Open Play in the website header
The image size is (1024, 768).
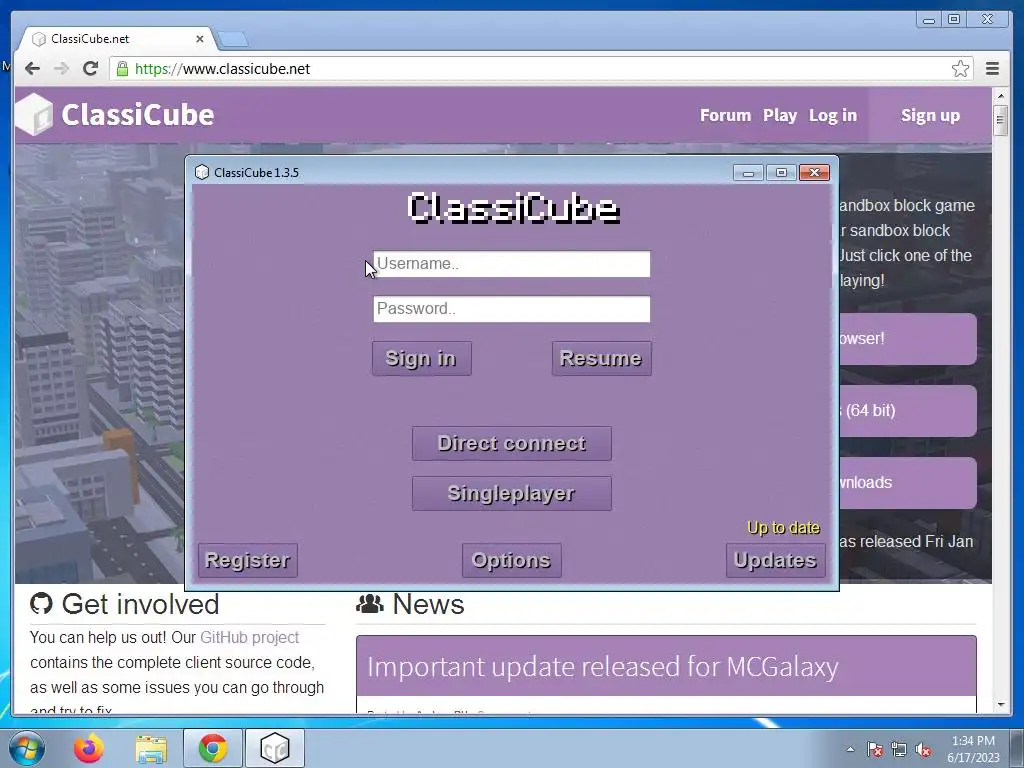[x=780, y=116]
